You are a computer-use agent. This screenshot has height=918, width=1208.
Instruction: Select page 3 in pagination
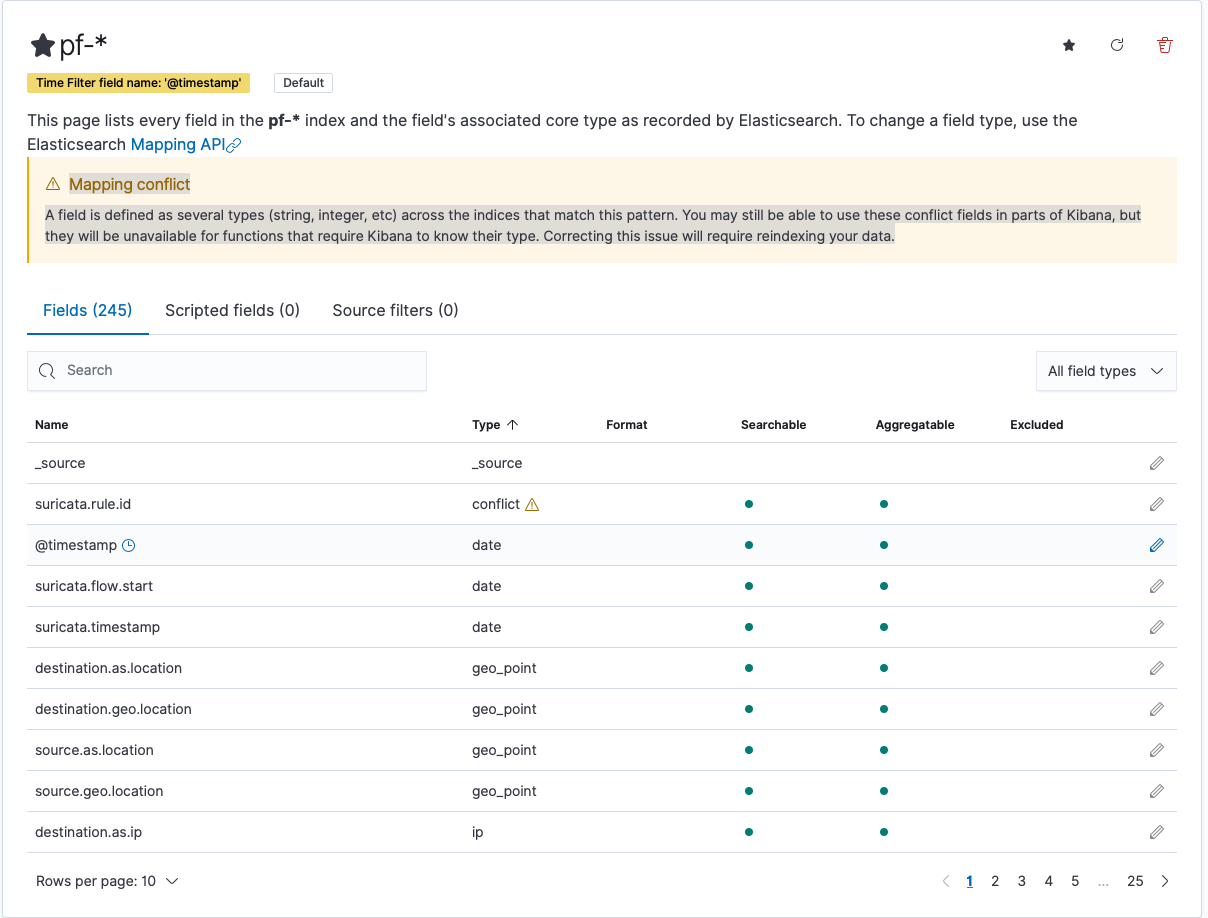1021,881
